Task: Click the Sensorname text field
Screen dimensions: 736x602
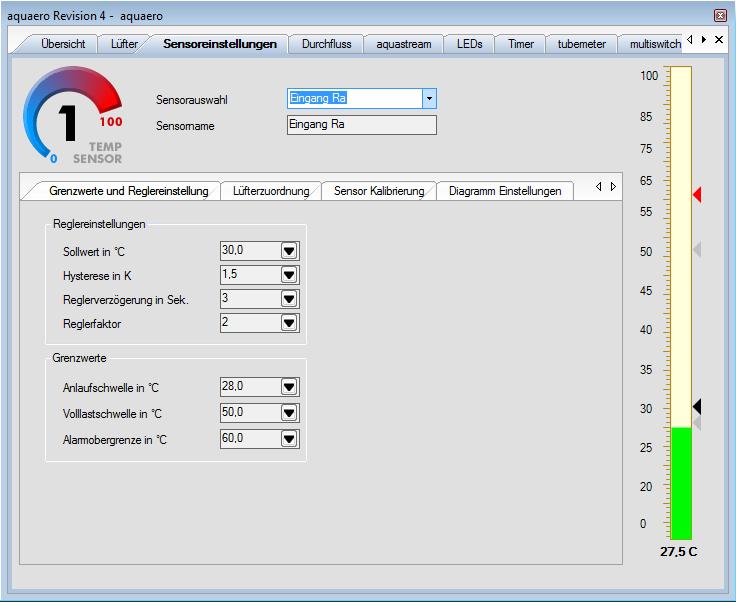Action: coord(361,125)
